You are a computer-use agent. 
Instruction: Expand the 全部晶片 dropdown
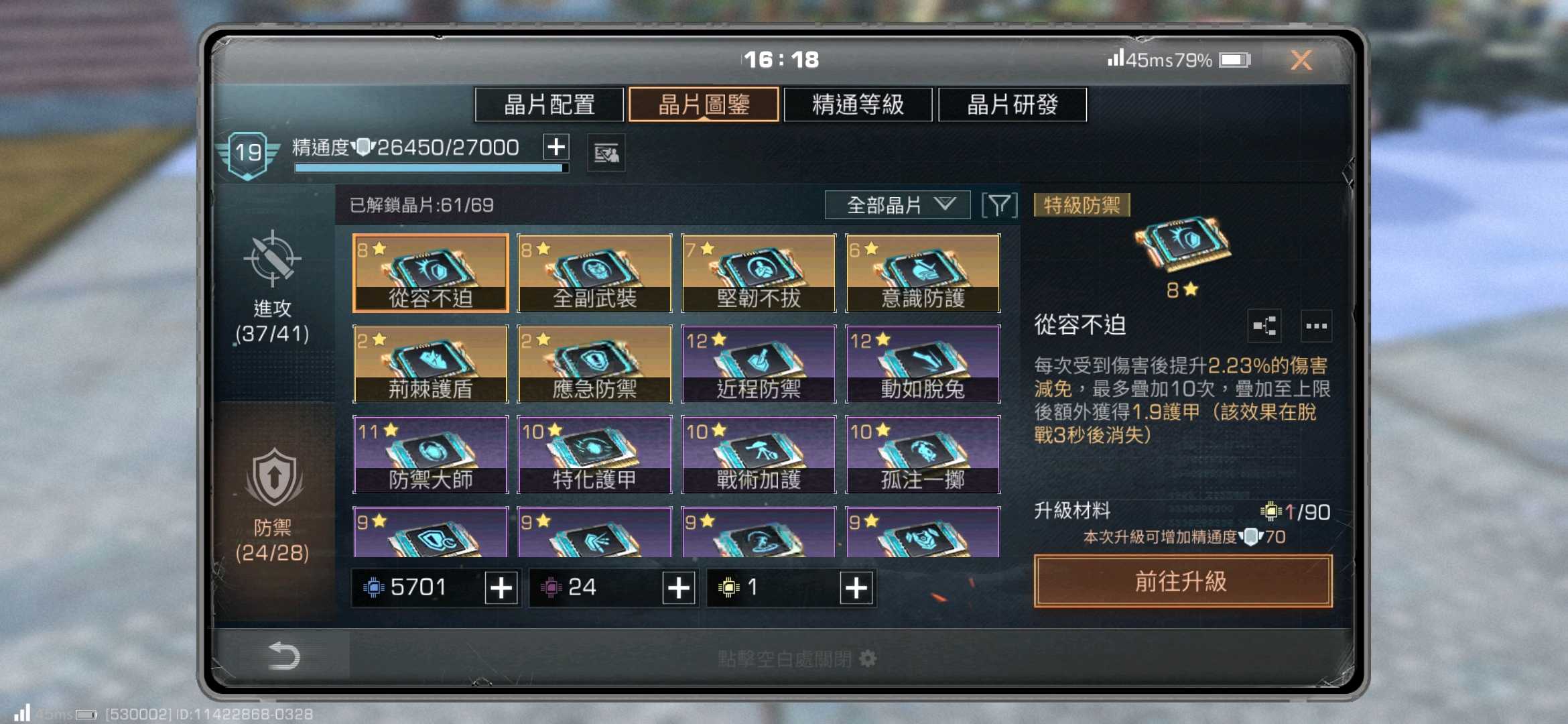point(897,205)
